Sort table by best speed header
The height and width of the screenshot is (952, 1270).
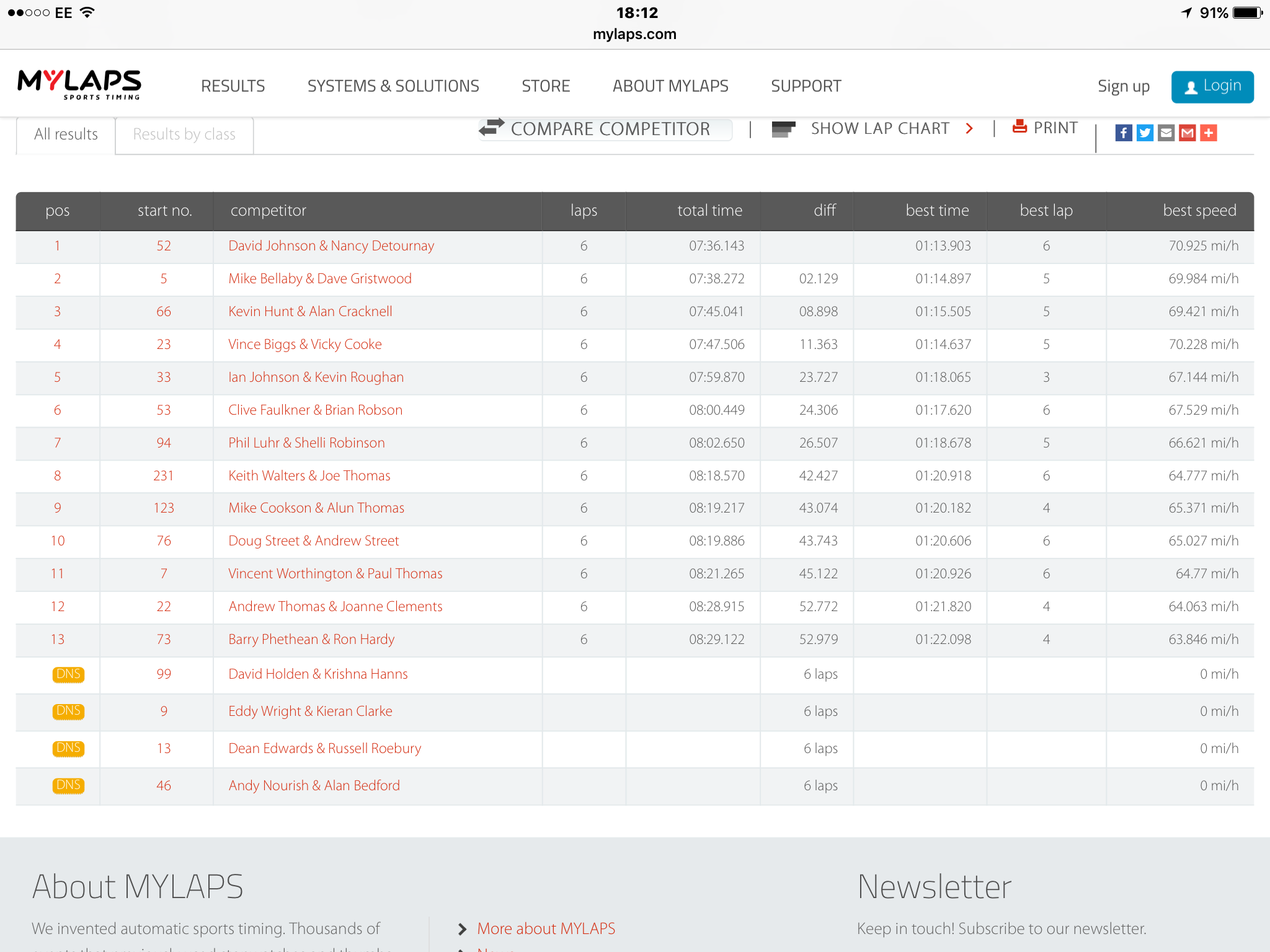[x=1199, y=211]
